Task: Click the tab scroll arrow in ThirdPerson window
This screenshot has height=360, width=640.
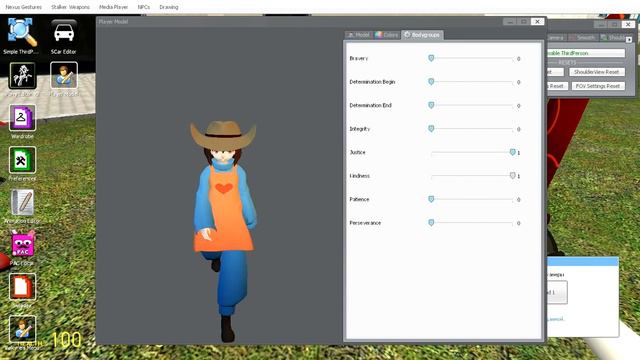Action: [x=629, y=39]
